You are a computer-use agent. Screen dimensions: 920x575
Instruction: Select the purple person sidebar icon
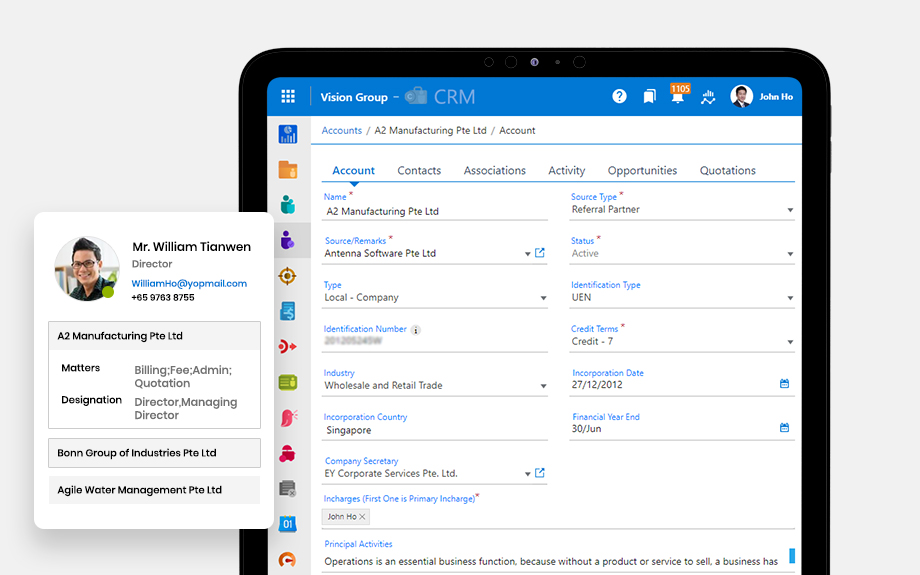tap(288, 240)
